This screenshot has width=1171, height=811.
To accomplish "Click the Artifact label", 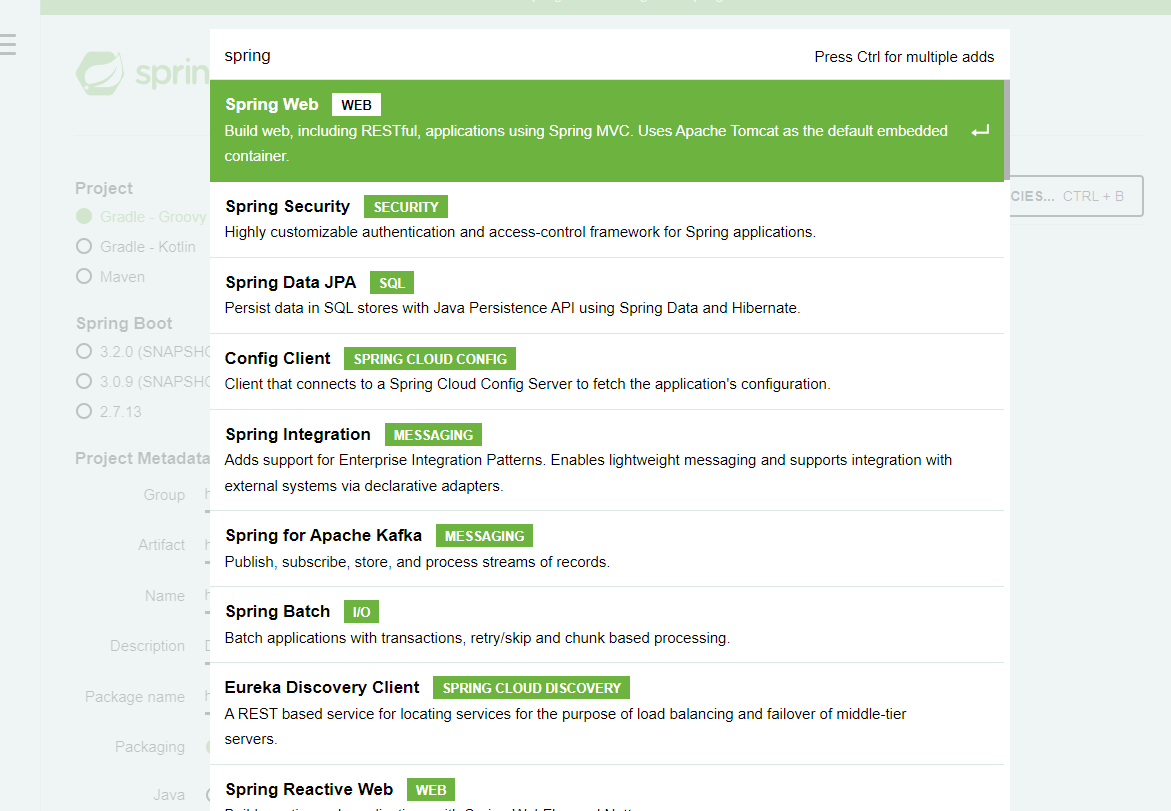I will pos(161,545).
